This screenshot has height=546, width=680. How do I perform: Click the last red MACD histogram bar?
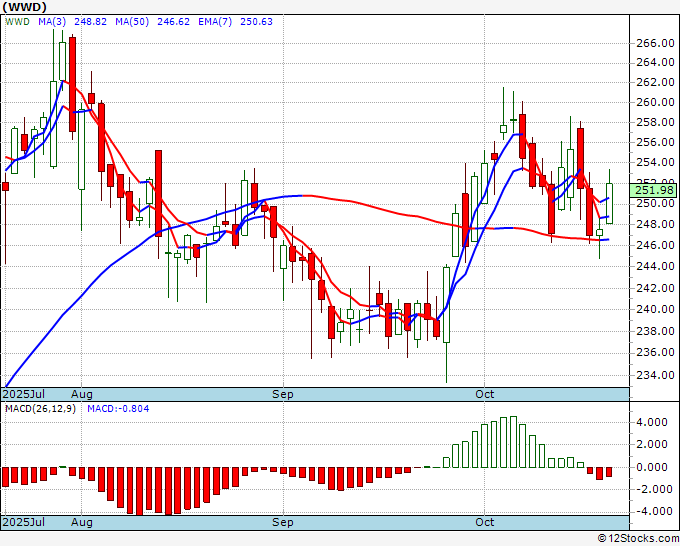pyautogui.click(x=609, y=472)
